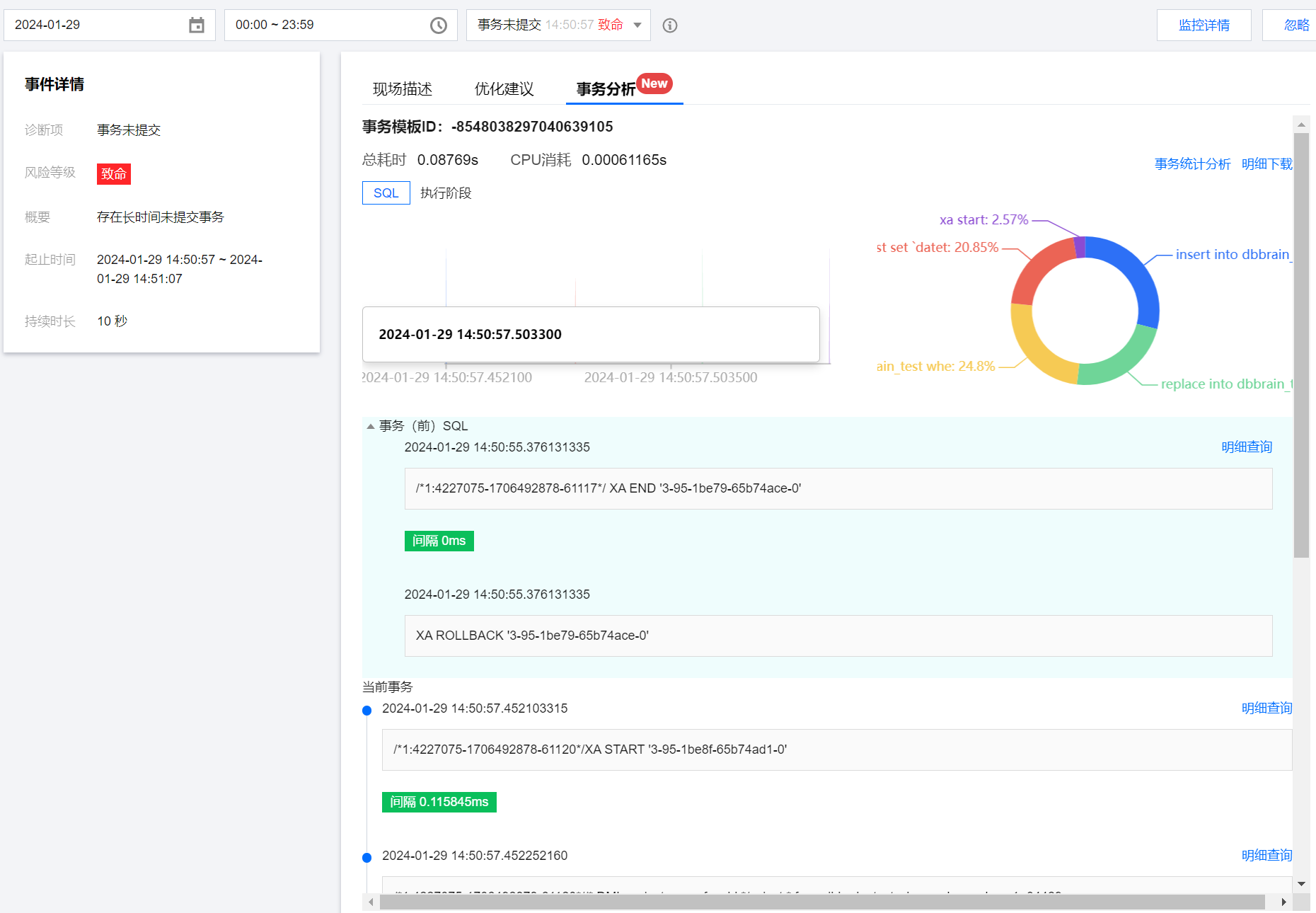
Task: Click the horizontal scrollbar right arrow
Action: click(x=1283, y=902)
